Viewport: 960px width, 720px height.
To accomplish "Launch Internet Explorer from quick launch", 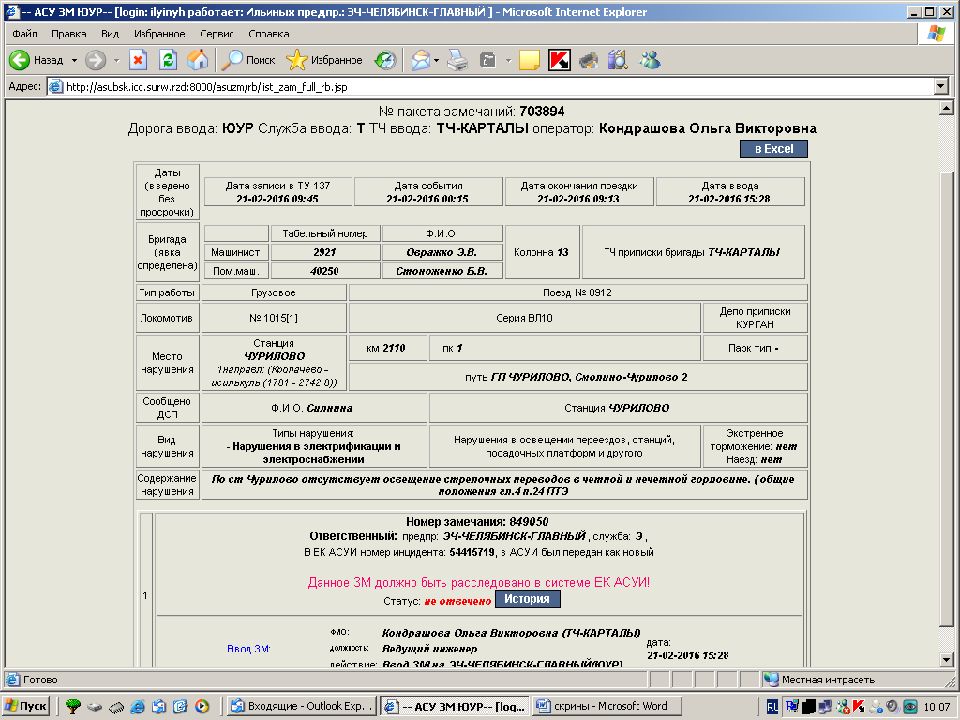I will point(138,706).
